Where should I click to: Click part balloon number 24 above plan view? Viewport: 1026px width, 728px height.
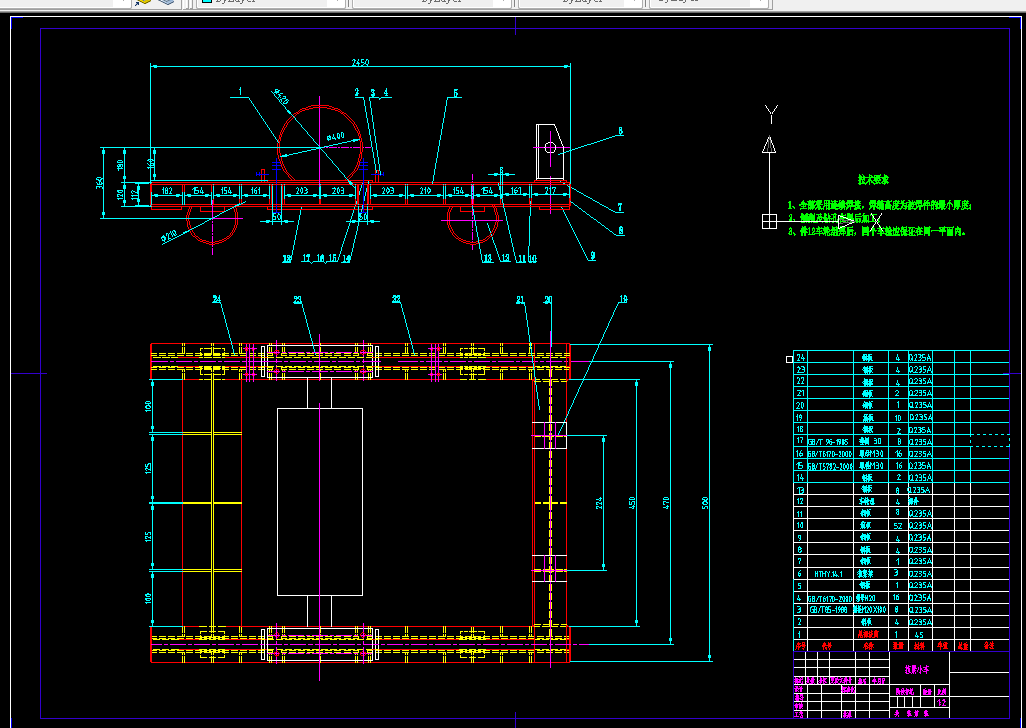pos(217,300)
